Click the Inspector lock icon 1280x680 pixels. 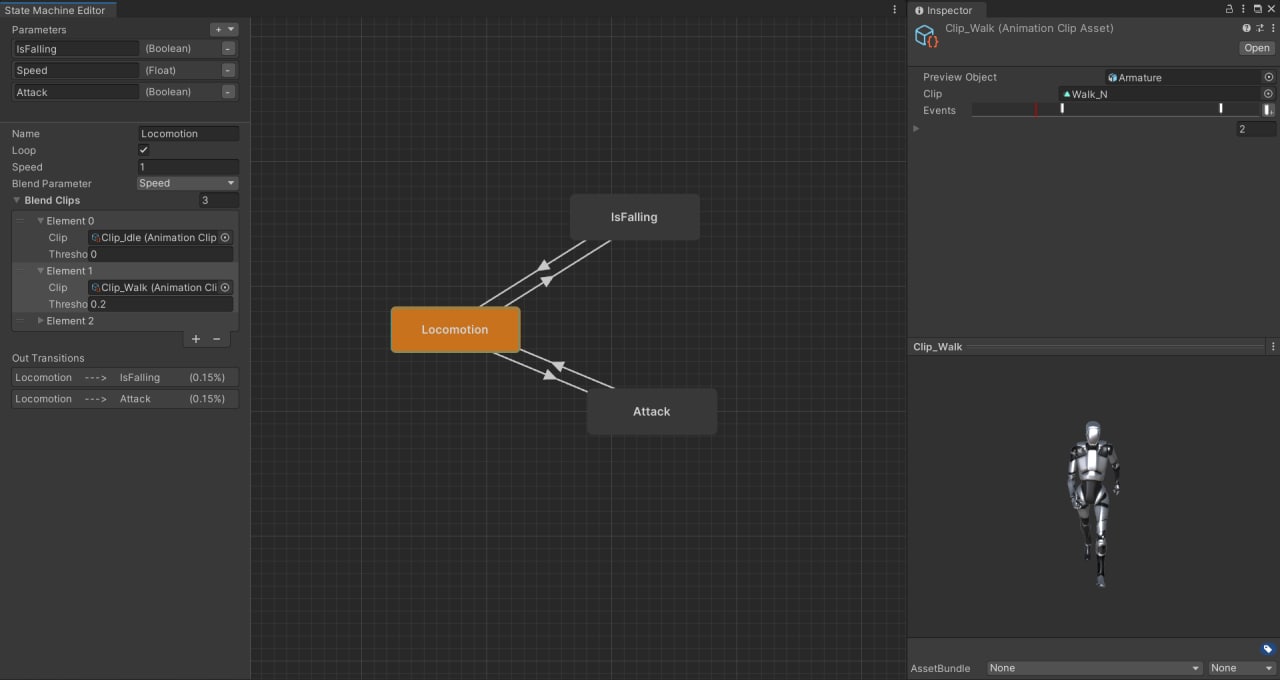(x=1229, y=9)
